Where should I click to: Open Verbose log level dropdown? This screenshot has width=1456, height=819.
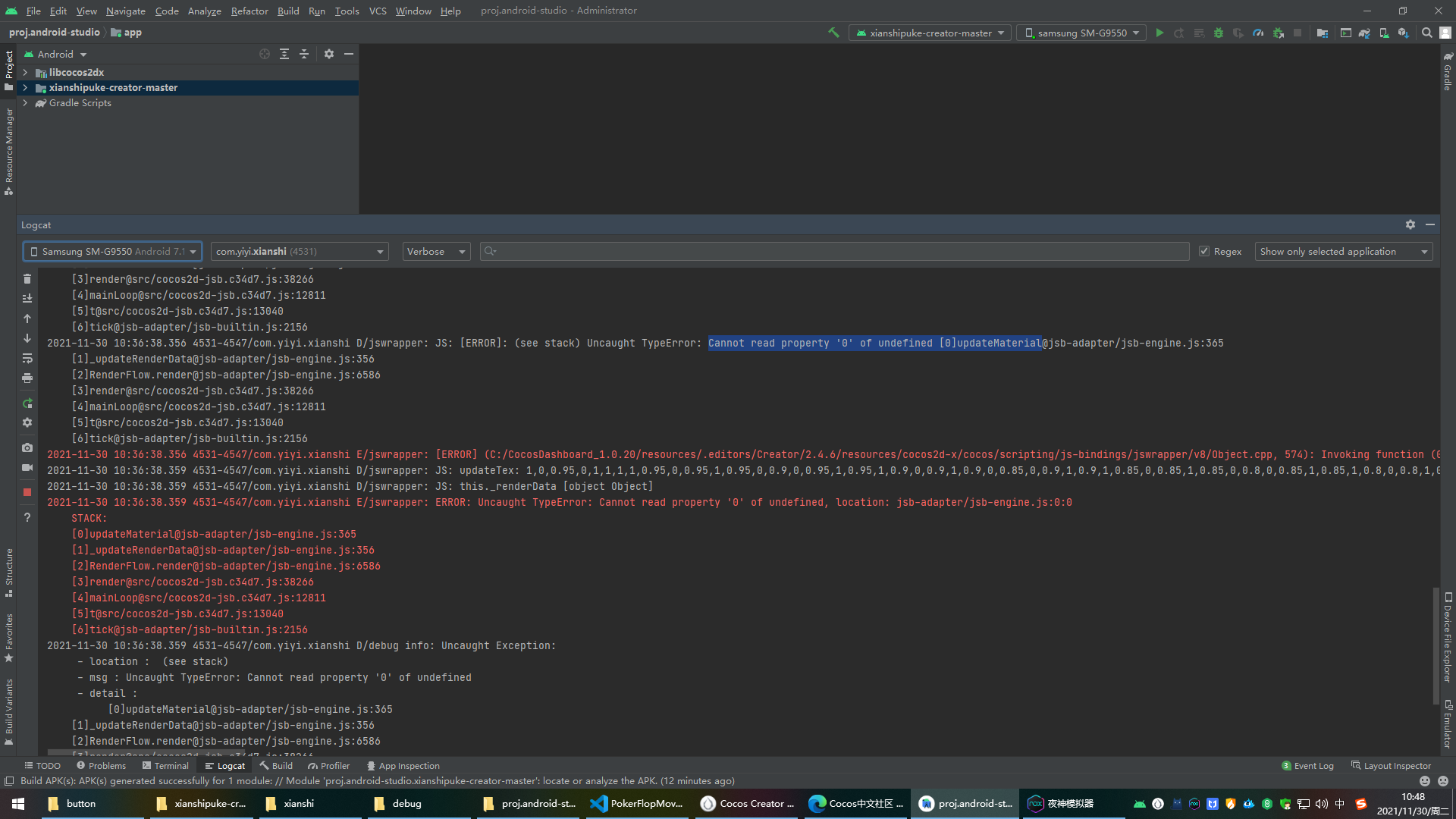point(436,251)
